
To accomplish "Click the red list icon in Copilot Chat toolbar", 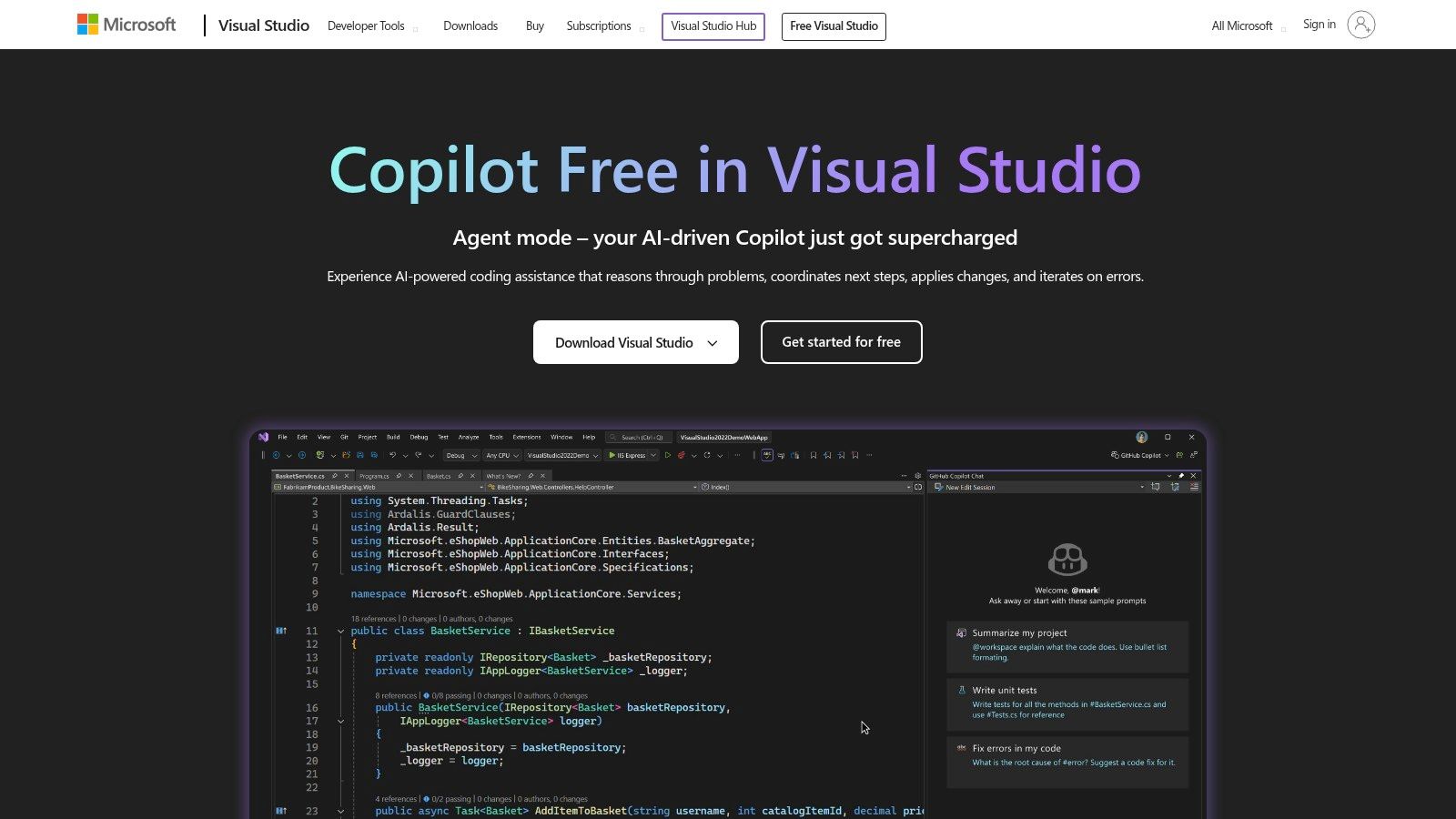I will tap(1194, 487).
